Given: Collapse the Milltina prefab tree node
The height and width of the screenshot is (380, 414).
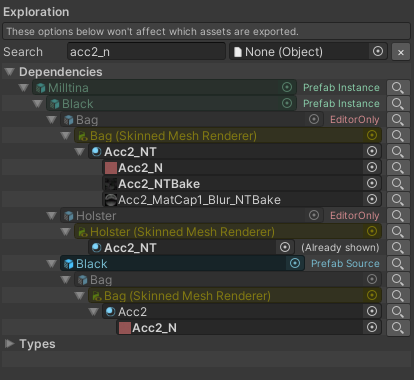Looking at the screenshot, I should coord(23,88).
